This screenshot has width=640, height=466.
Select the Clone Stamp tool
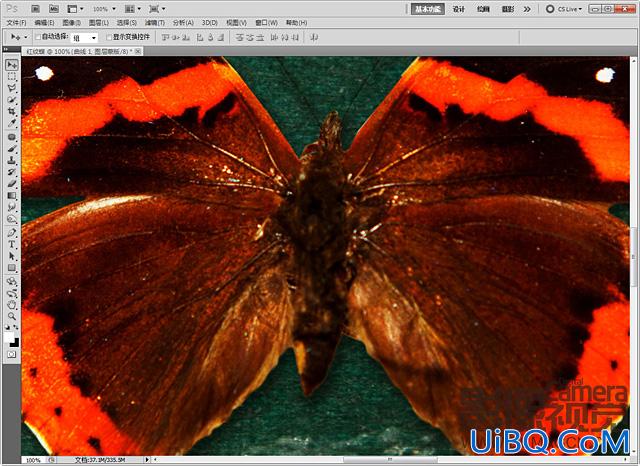(x=12, y=160)
